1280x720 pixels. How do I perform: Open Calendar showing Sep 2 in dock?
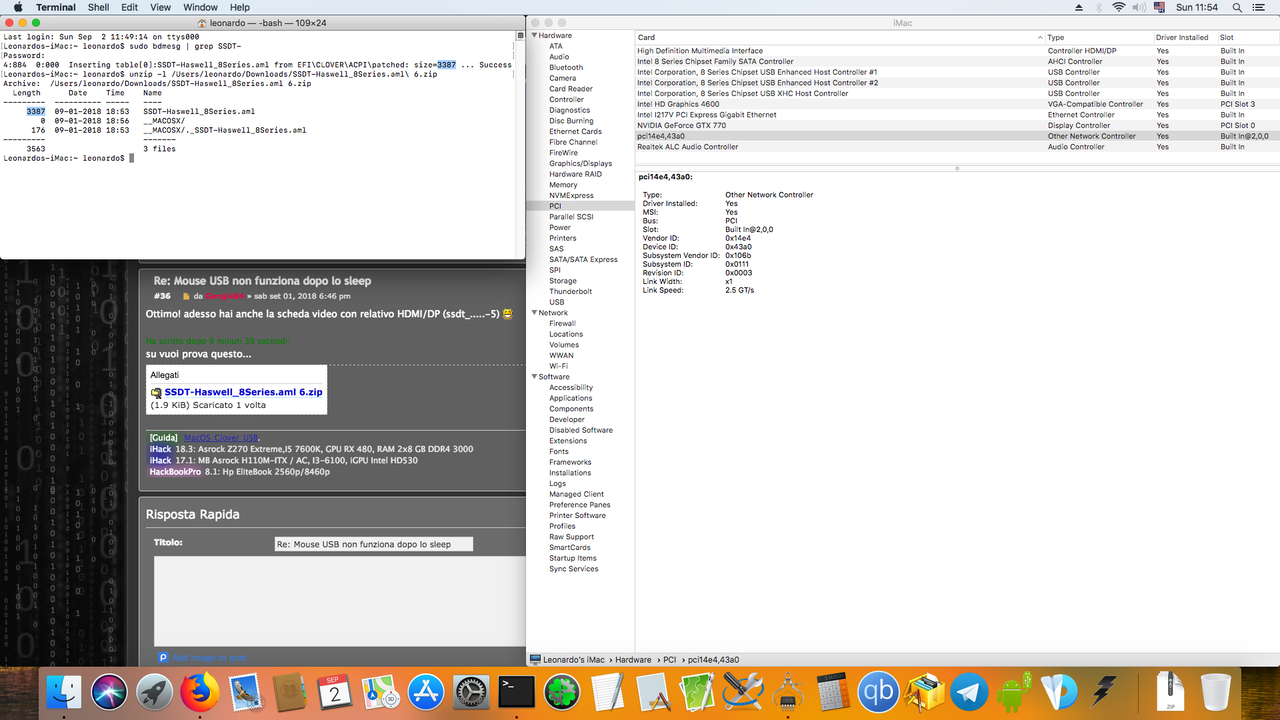tap(336, 691)
